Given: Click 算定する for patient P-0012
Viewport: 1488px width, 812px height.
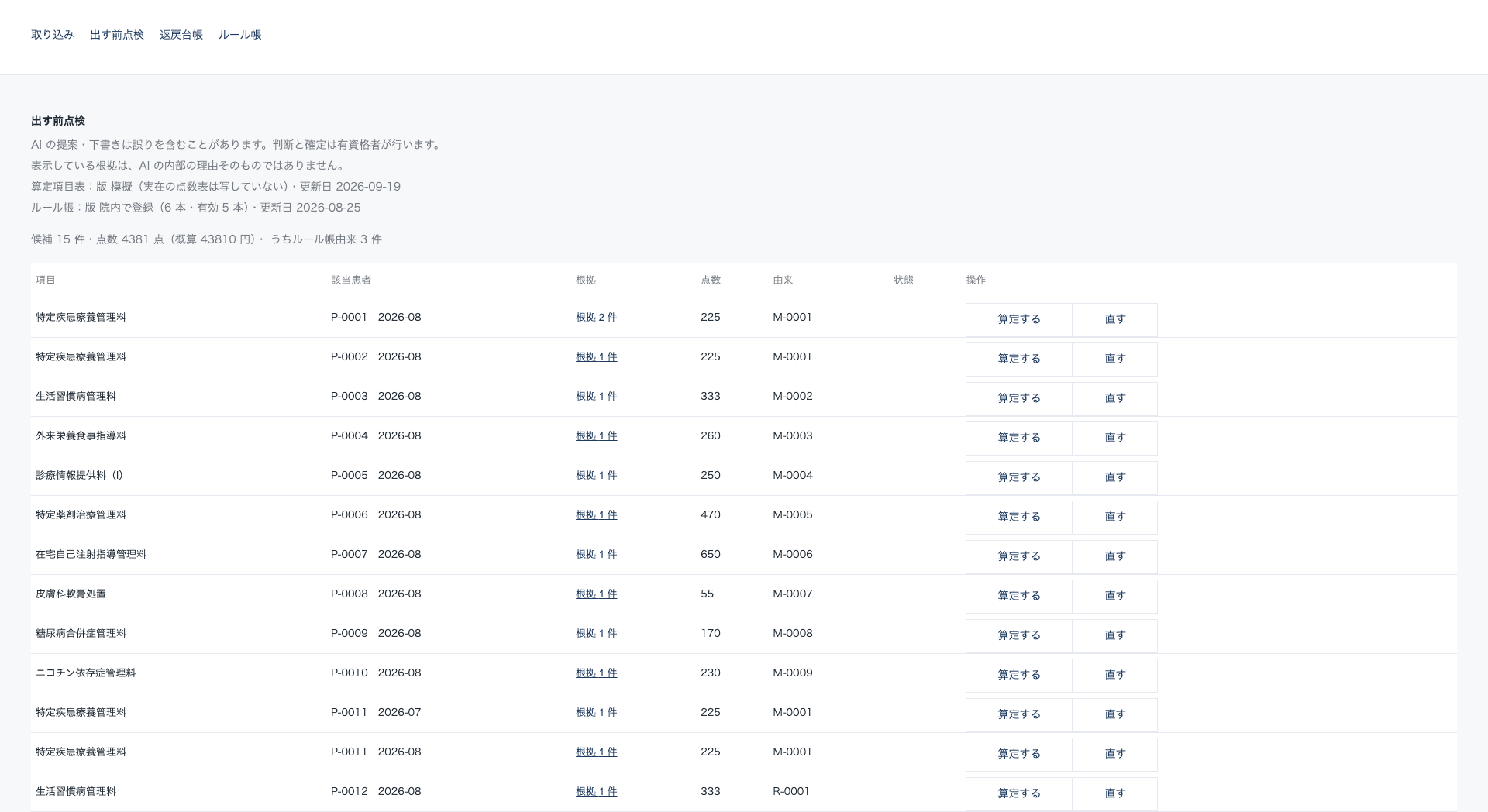Looking at the screenshot, I should [1019, 793].
